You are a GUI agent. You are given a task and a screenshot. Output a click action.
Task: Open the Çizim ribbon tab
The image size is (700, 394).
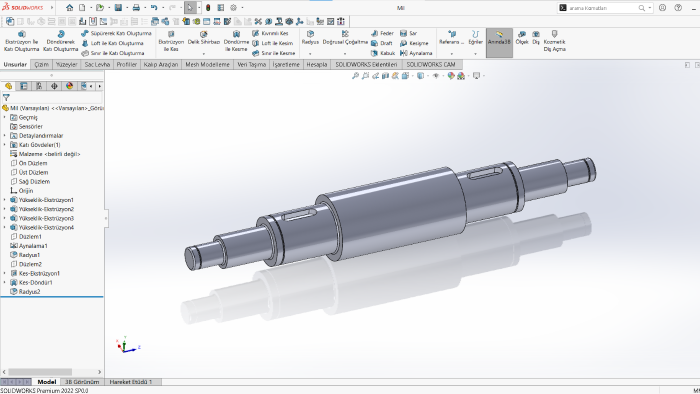(42, 65)
